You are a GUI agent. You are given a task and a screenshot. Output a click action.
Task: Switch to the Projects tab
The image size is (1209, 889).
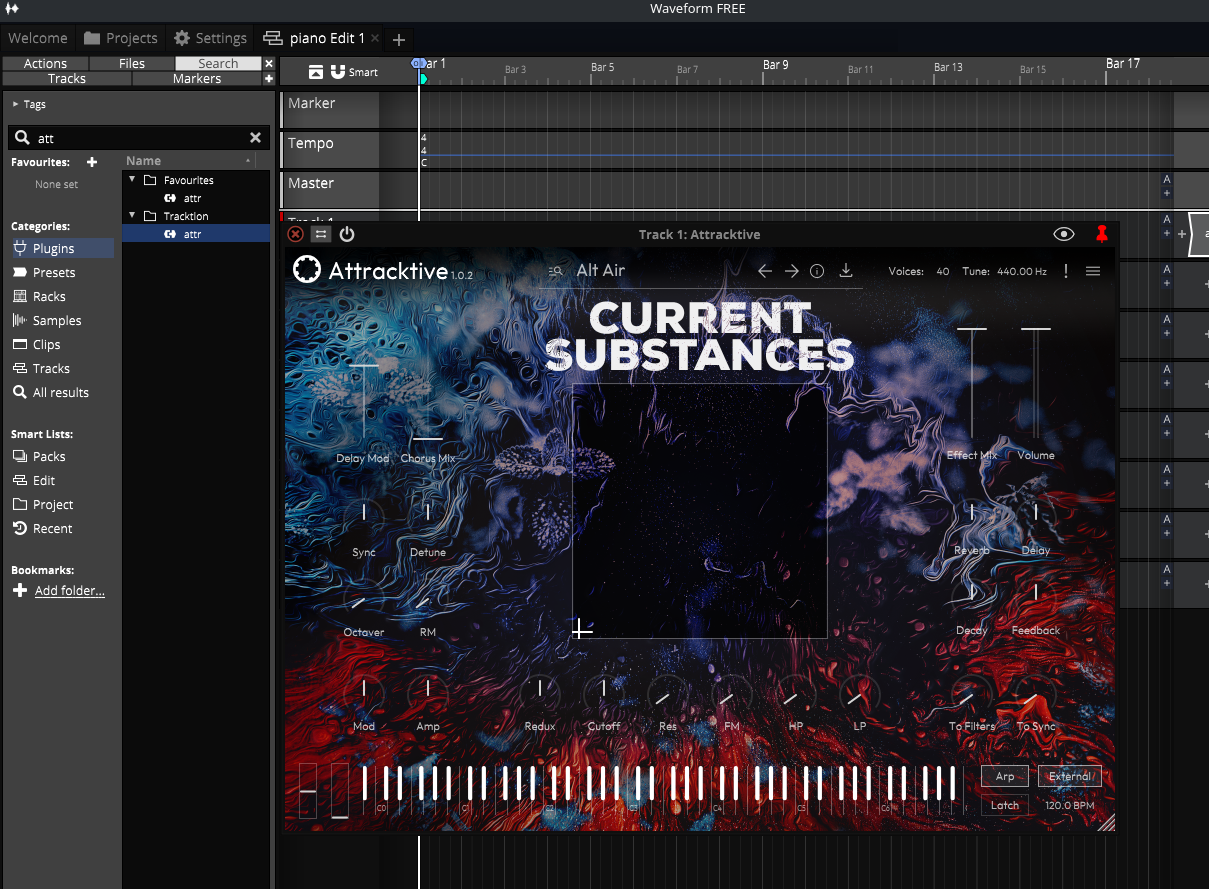click(x=121, y=38)
